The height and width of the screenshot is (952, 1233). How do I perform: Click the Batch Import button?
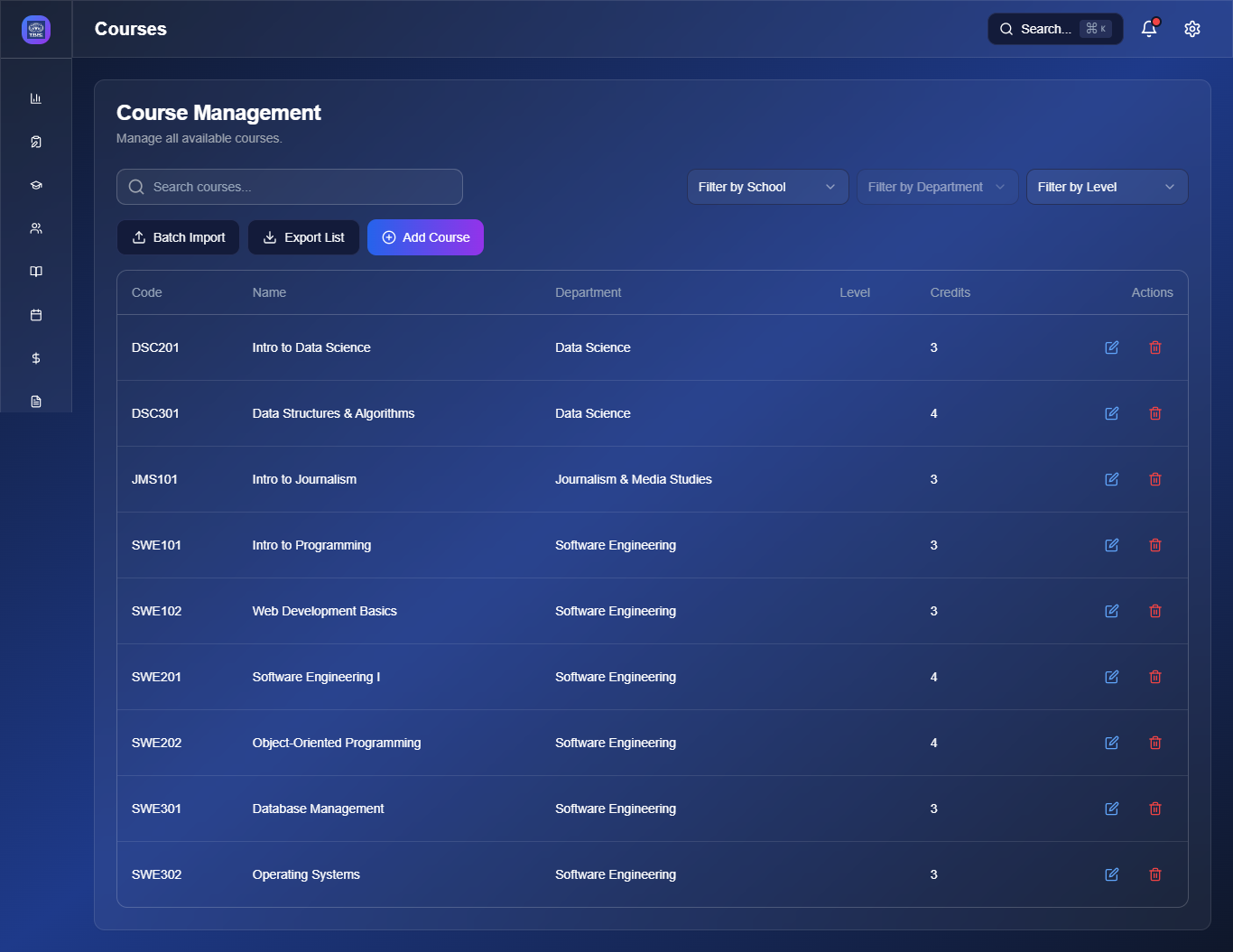(x=178, y=237)
